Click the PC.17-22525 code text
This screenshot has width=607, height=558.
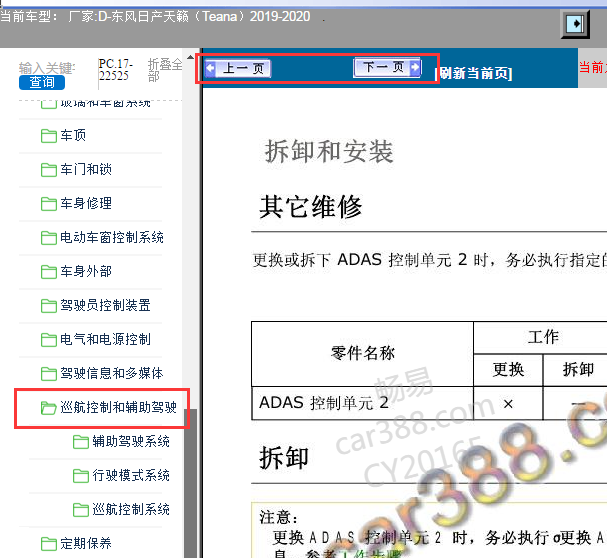(x=115, y=70)
